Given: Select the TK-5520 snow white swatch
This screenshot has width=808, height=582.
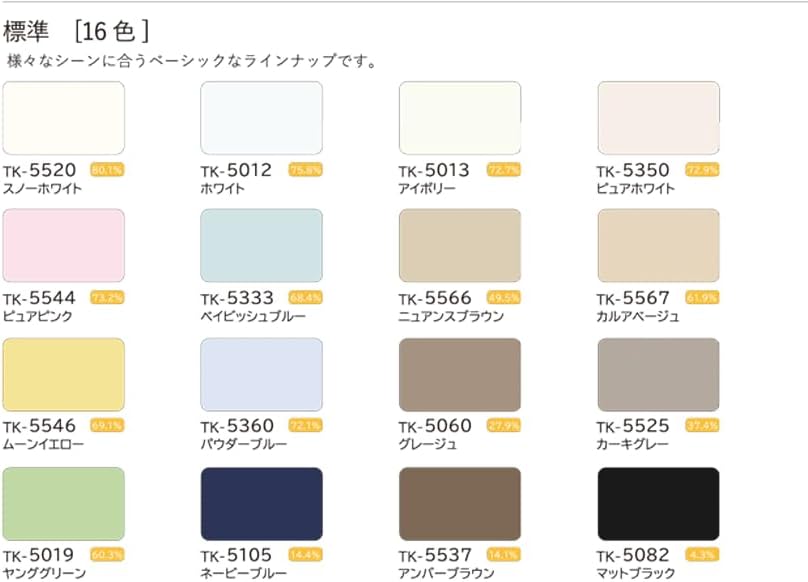Looking at the screenshot, I should tap(64, 118).
